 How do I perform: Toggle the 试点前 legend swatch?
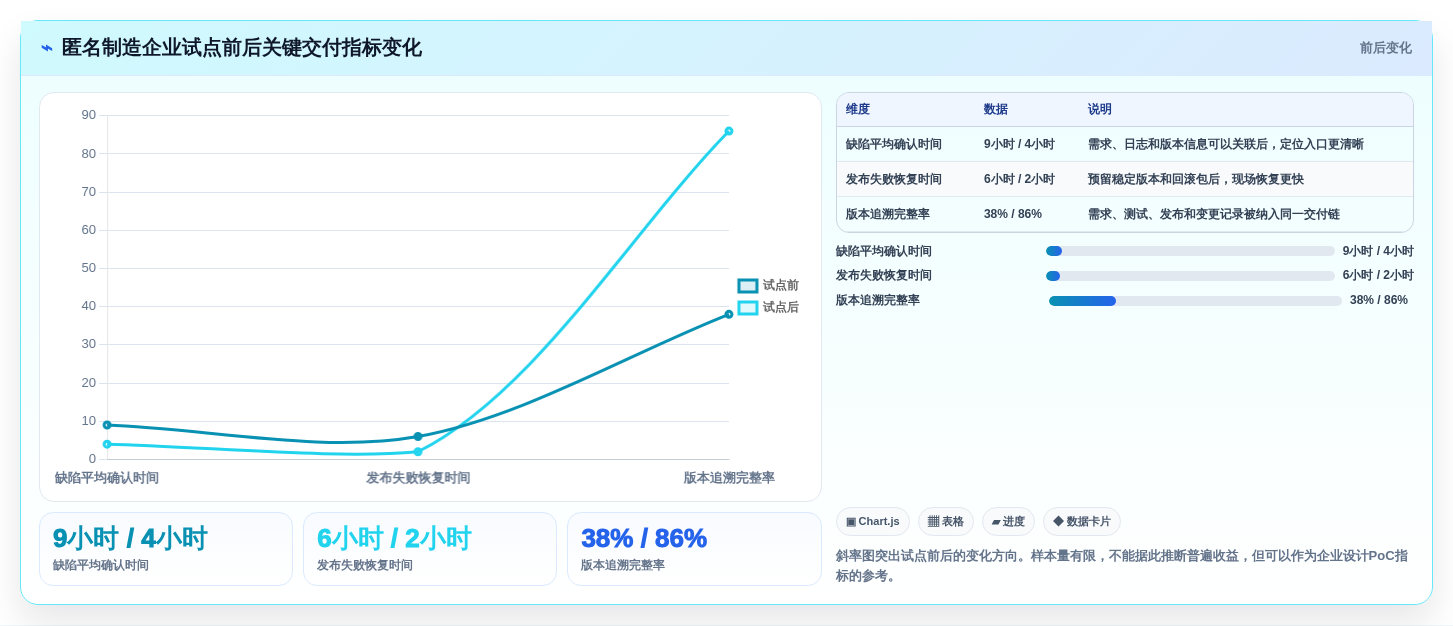(x=748, y=286)
